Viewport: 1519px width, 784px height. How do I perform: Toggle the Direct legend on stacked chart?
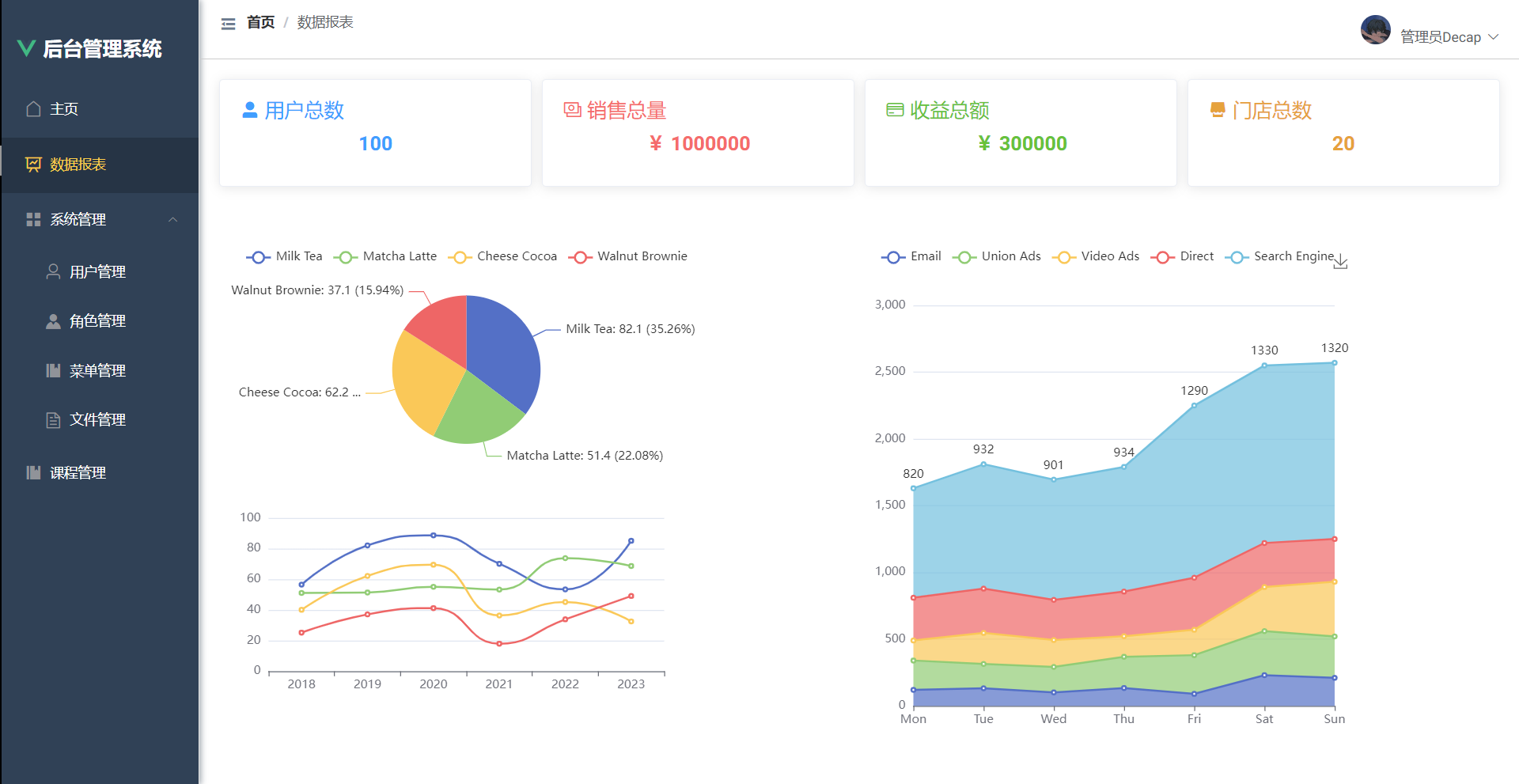click(1182, 256)
